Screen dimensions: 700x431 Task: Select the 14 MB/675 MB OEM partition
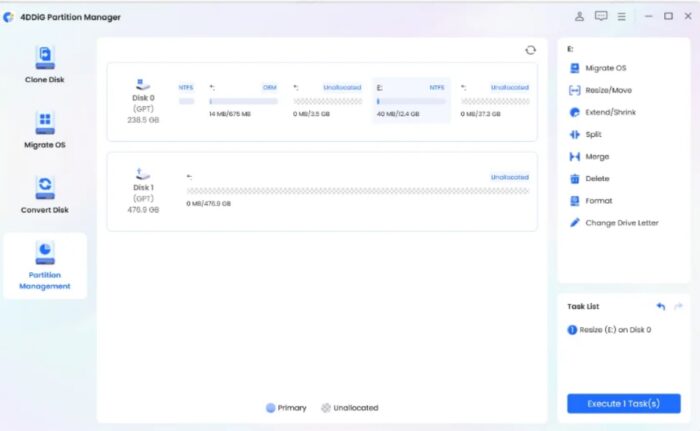pos(243,100)
